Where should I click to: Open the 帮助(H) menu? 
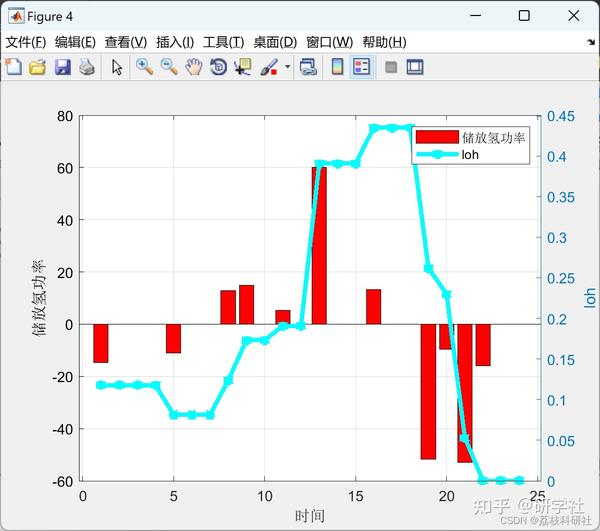tap(384, 42)
